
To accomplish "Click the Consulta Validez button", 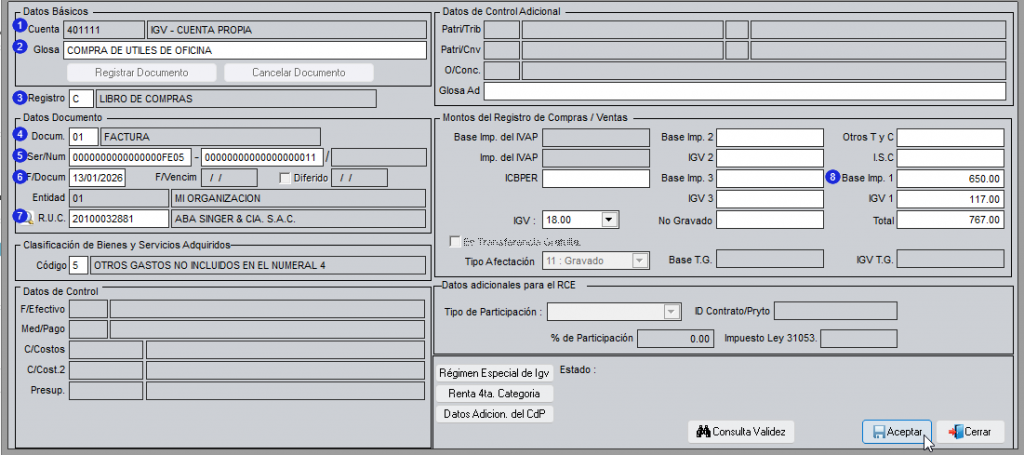I will point(741,431).
